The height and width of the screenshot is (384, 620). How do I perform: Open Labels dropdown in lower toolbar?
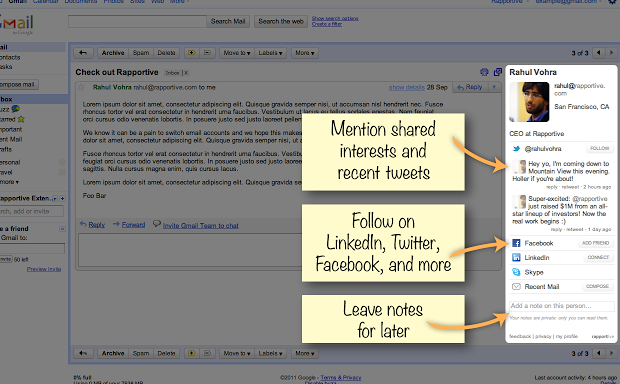[x=270, y=353]
